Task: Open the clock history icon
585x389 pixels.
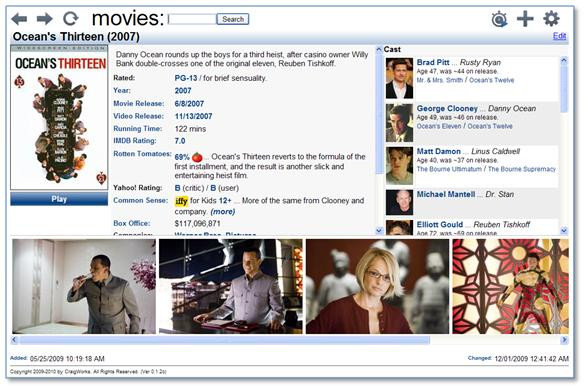Action: click(x=499, y=19)
